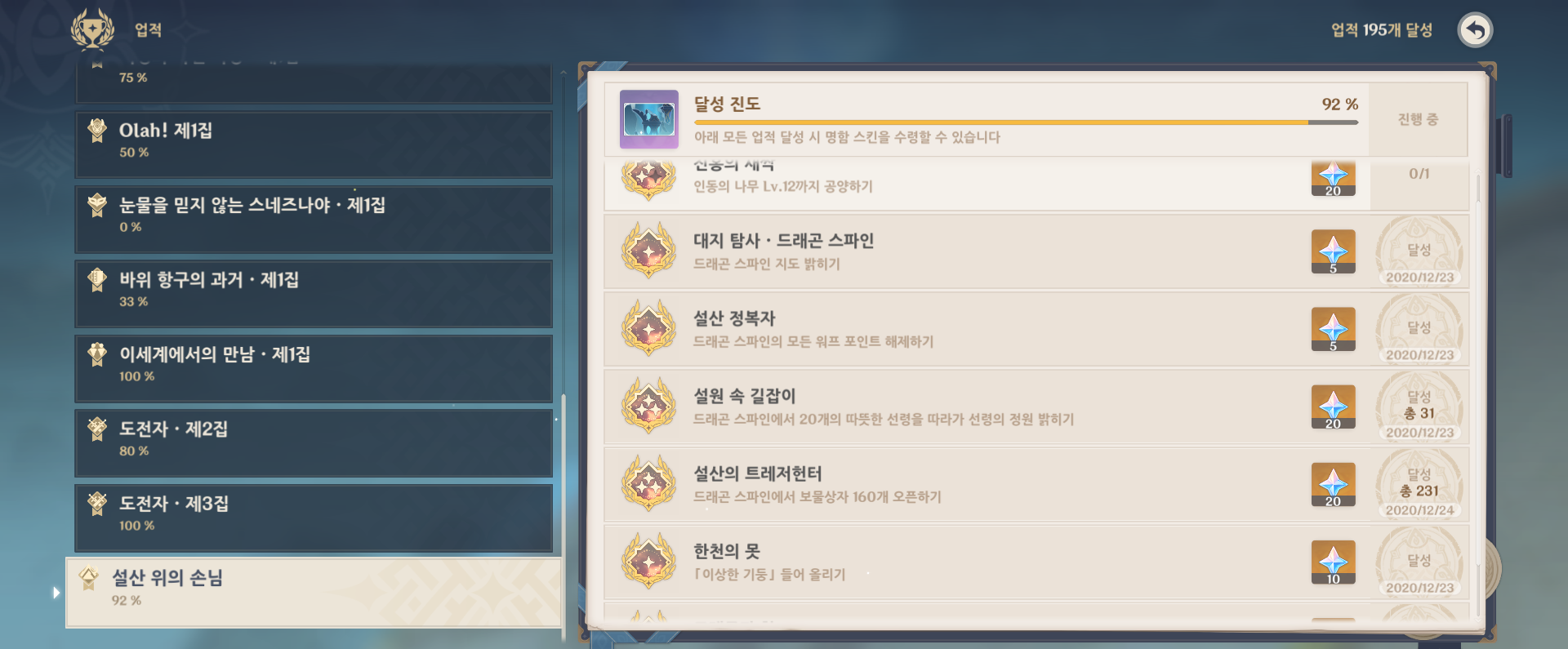Click the primogem reward icon for 설산 정복자
This screenshot has height=649, width=1568.
tap(1333, 329)
